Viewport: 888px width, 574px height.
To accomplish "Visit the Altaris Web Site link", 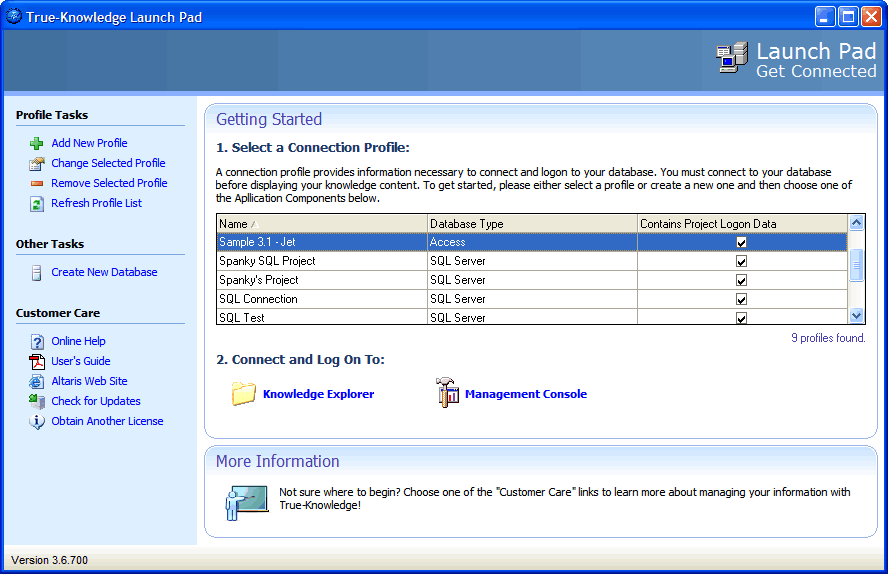I will (89, 381).
